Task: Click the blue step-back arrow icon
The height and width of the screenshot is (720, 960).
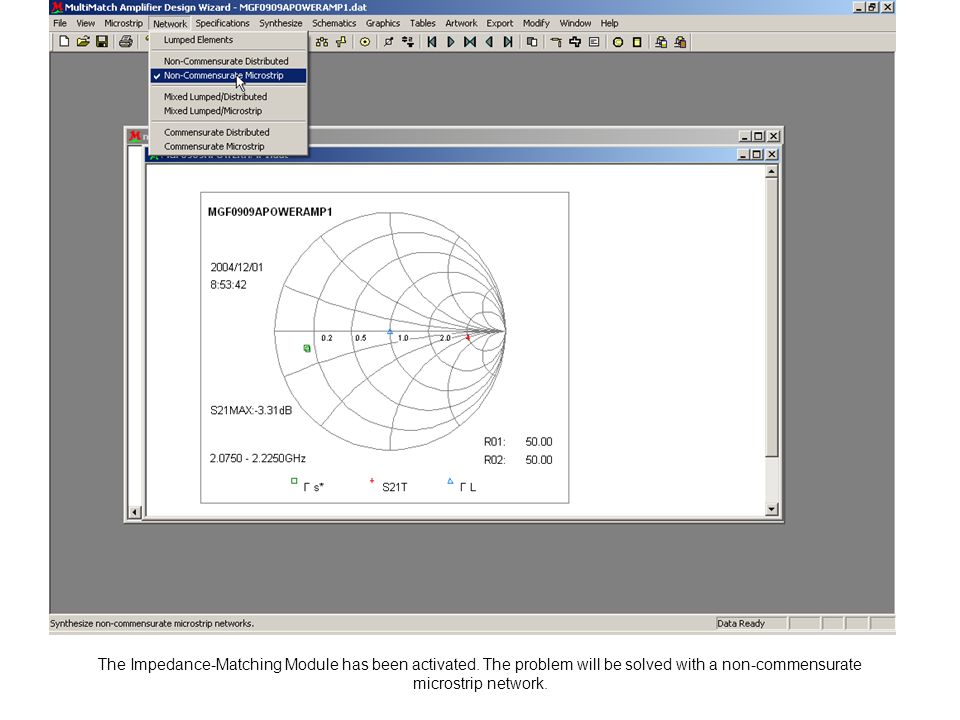Action: coord(489,42)
